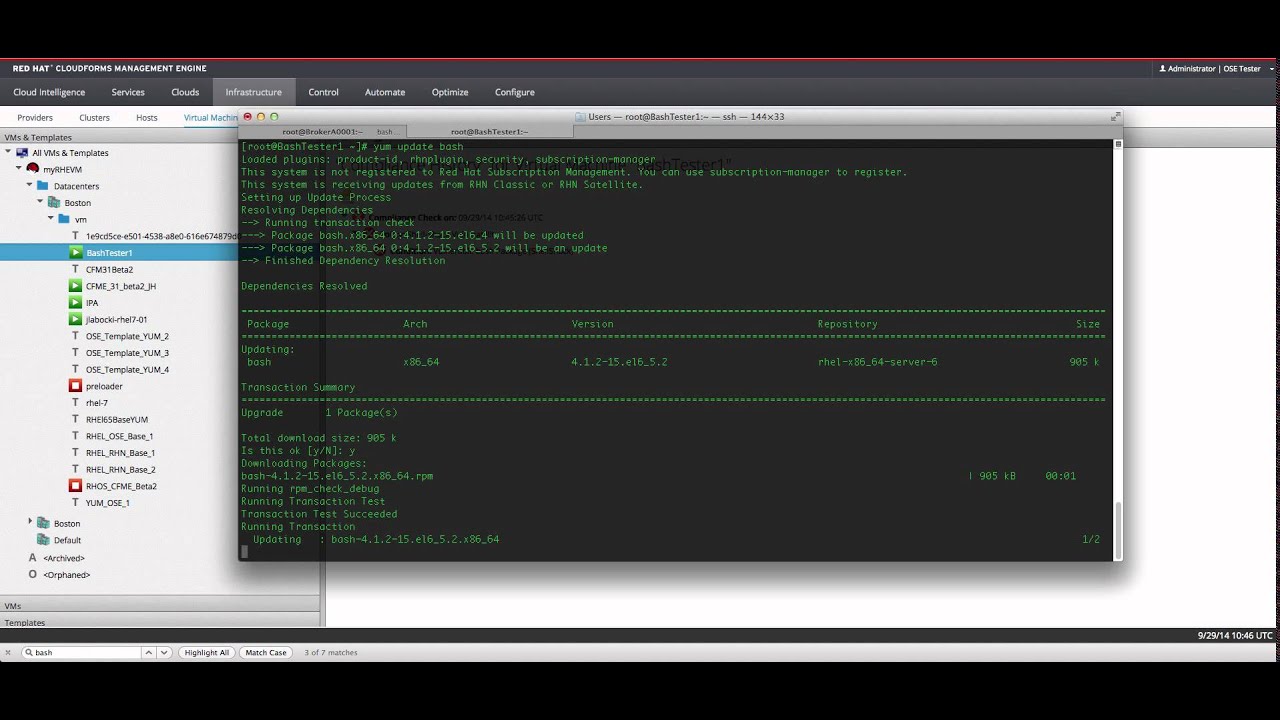Go to Virtual Machines sub-tab
Screen dimensions: 1280x720
pyautogui.click(x=210, y=118)
